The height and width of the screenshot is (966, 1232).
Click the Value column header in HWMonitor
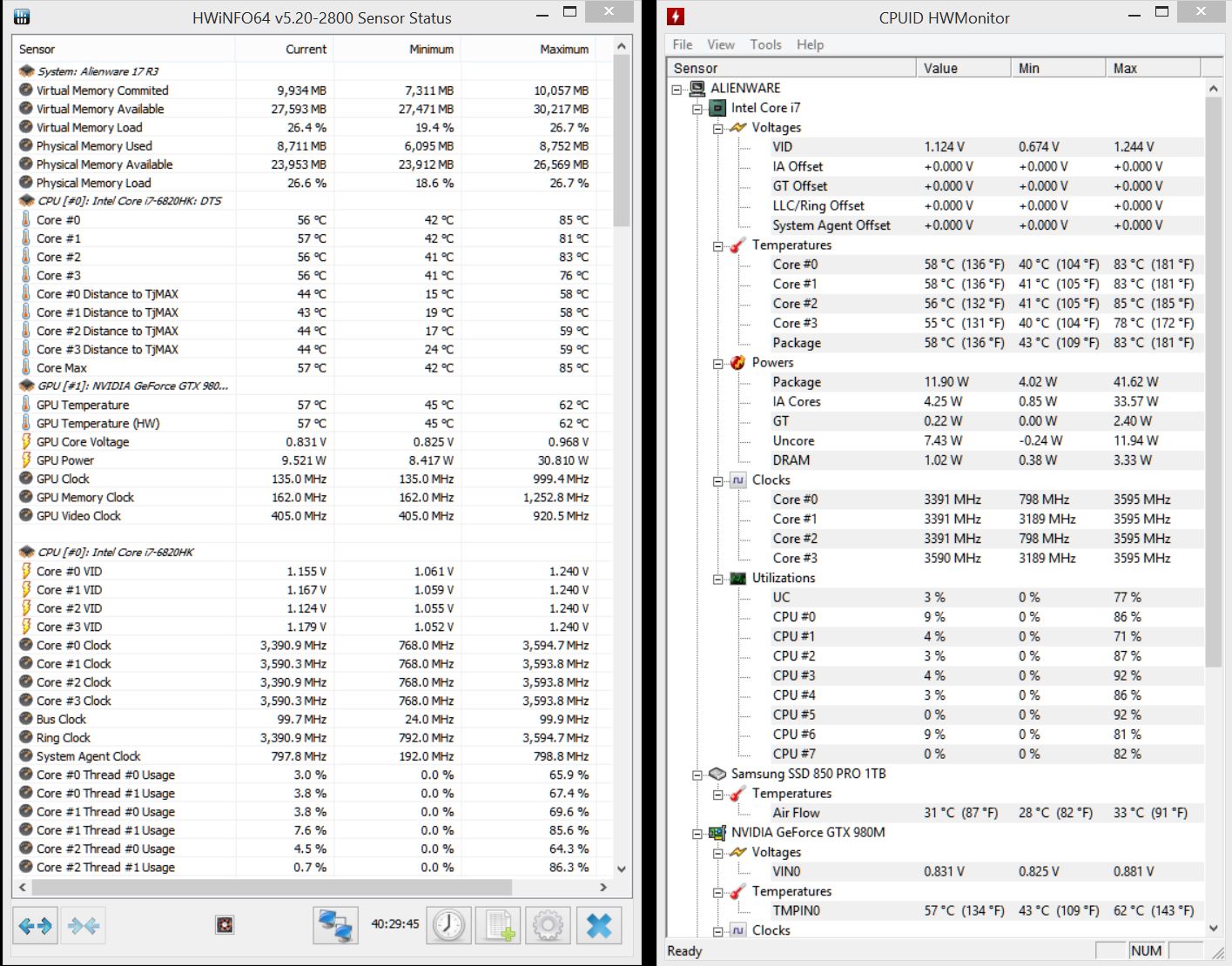(x=964, y=68)
